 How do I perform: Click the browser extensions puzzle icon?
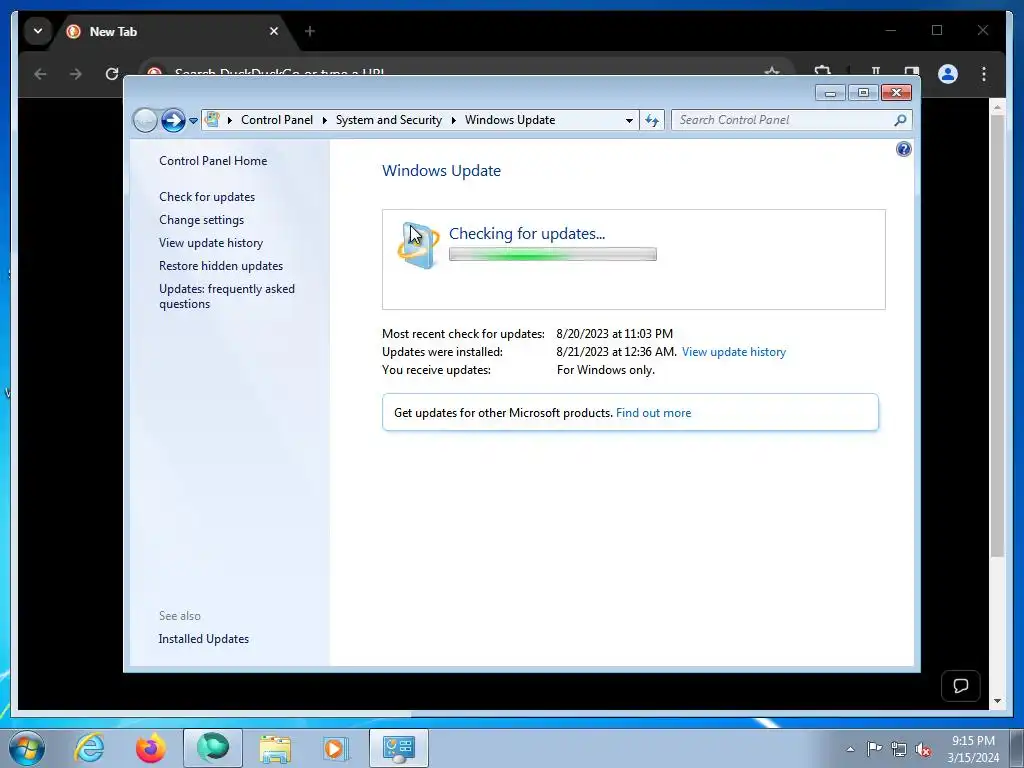tap(823, 71)
